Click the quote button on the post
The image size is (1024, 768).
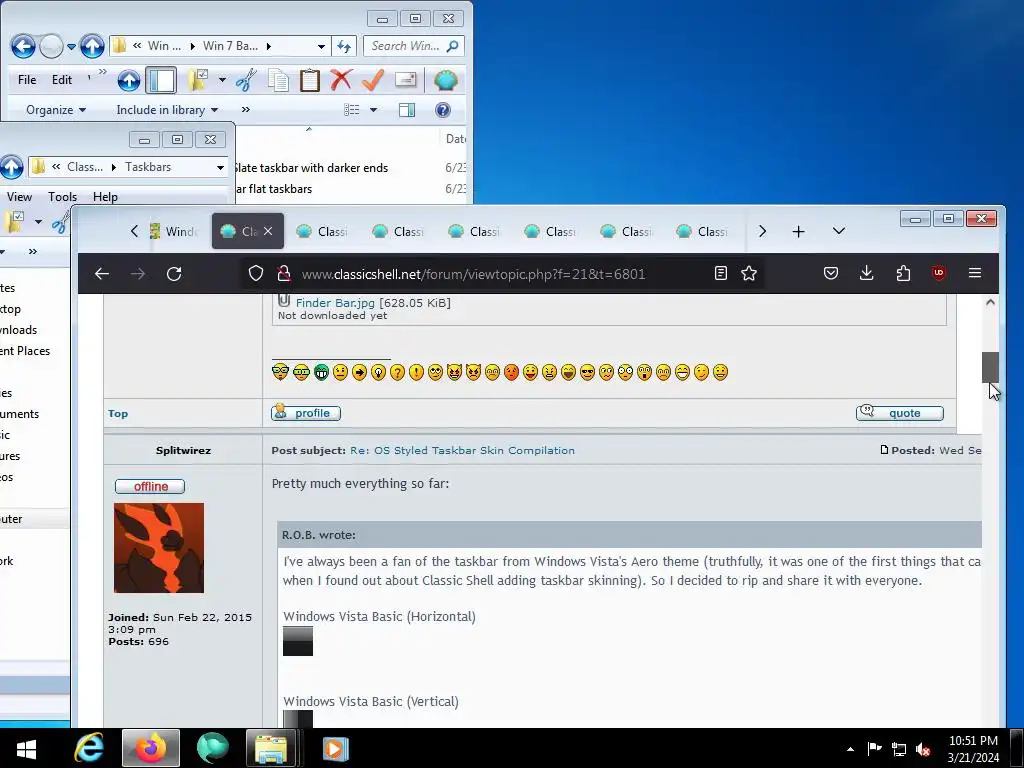pos(899,413)
